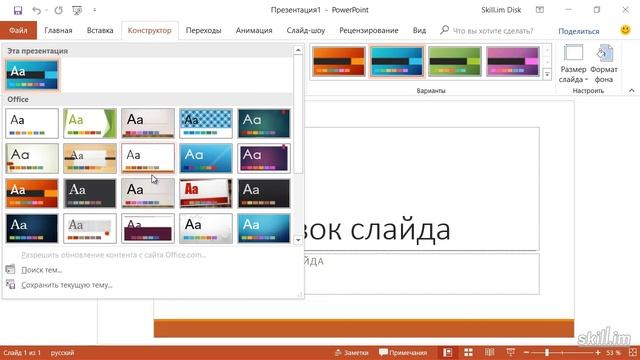Screen dimensions: 640x360
Task: Click the slide title text box
Action: point(421,189)
